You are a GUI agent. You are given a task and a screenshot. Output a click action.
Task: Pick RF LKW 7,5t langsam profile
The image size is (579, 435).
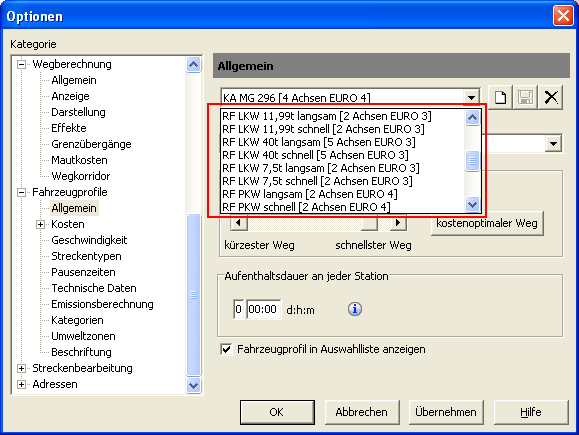tap(343, 168)
